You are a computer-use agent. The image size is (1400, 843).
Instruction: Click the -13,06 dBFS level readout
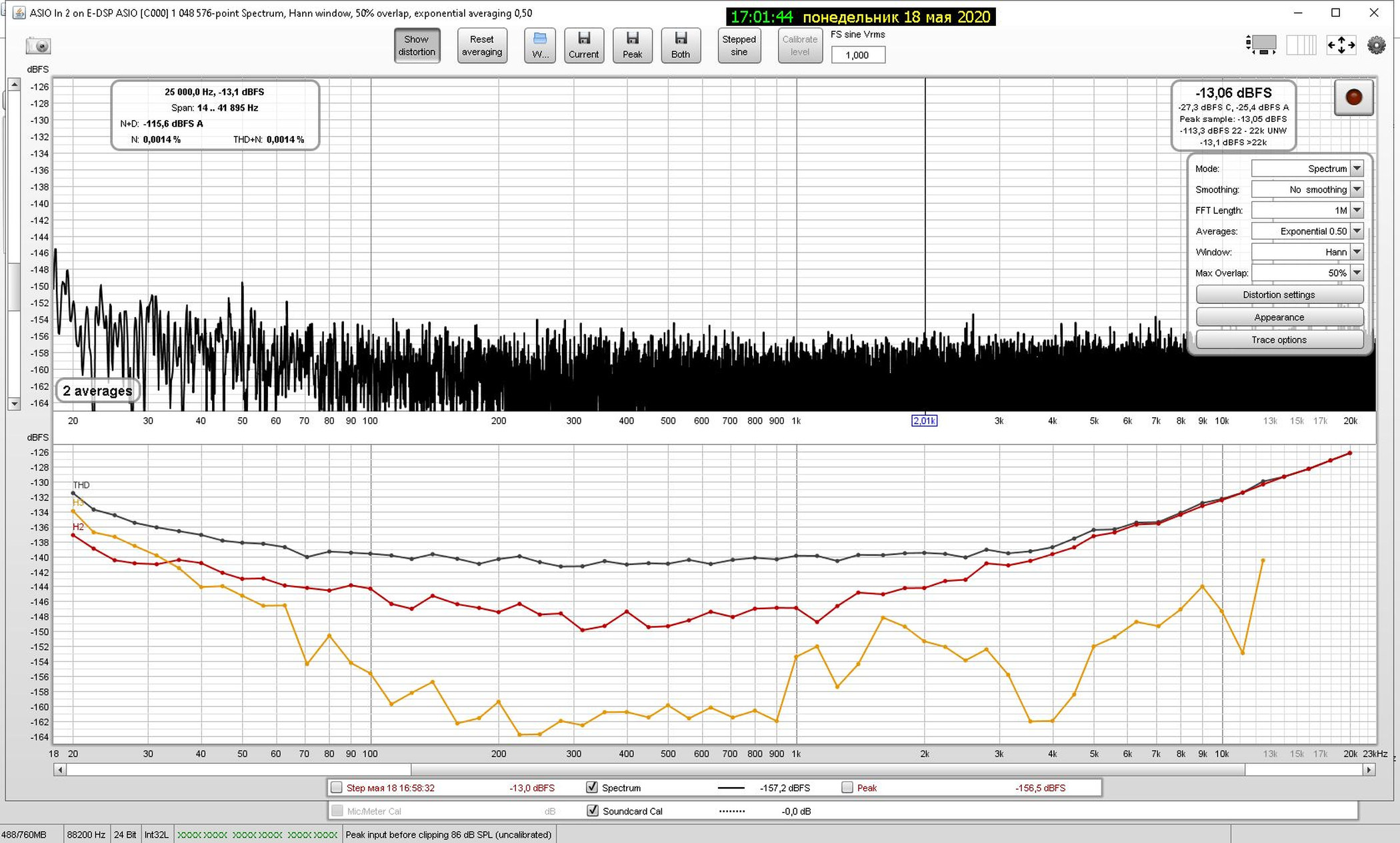(1233, 93)
